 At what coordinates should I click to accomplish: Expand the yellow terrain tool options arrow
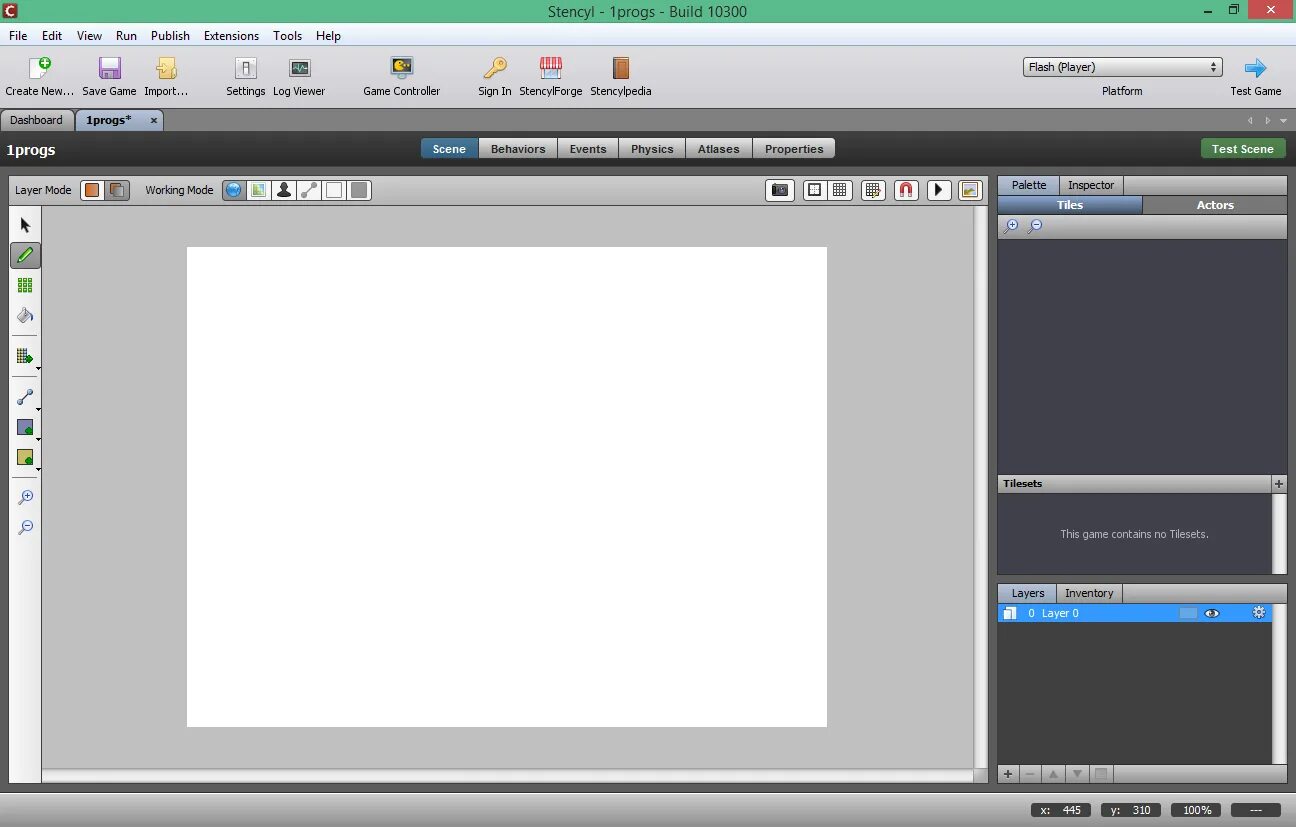[38, 469]
